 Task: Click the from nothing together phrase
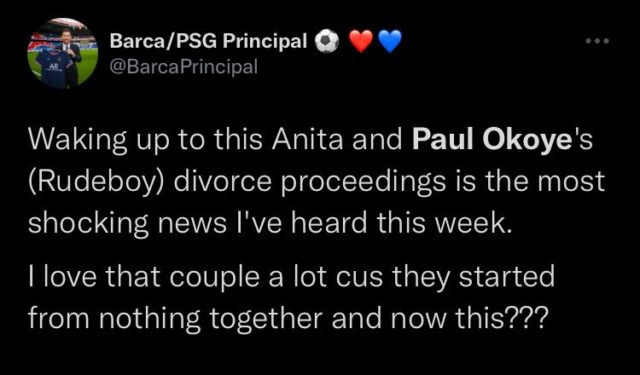176,320
